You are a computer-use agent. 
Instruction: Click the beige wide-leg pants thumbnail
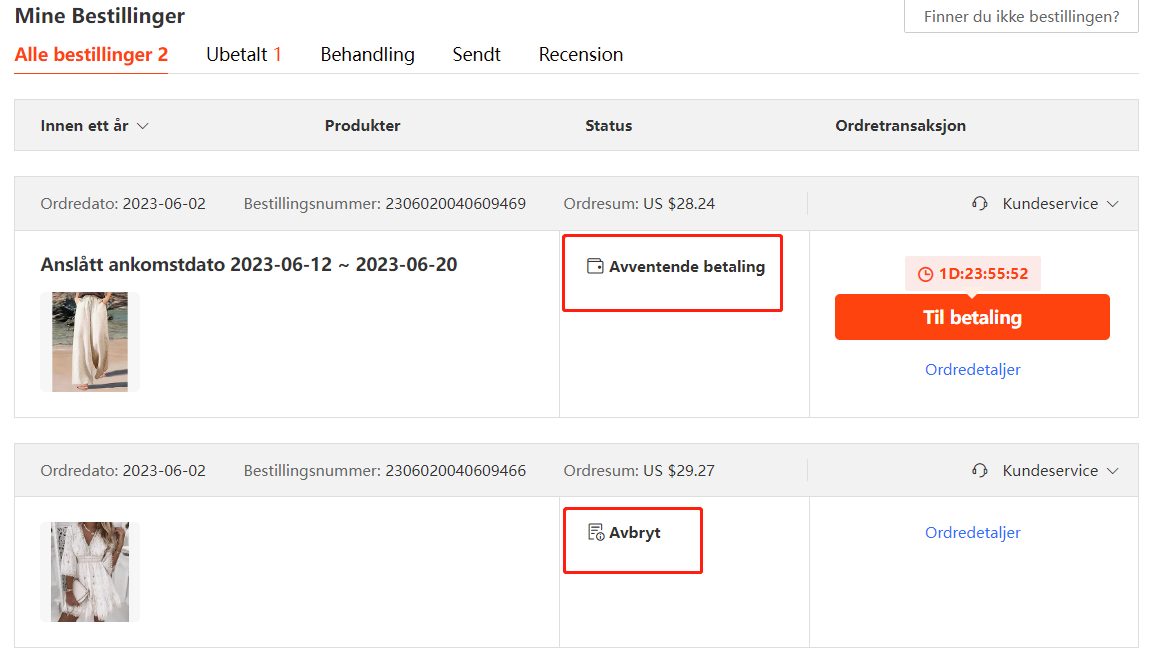[x=90, y=341]
